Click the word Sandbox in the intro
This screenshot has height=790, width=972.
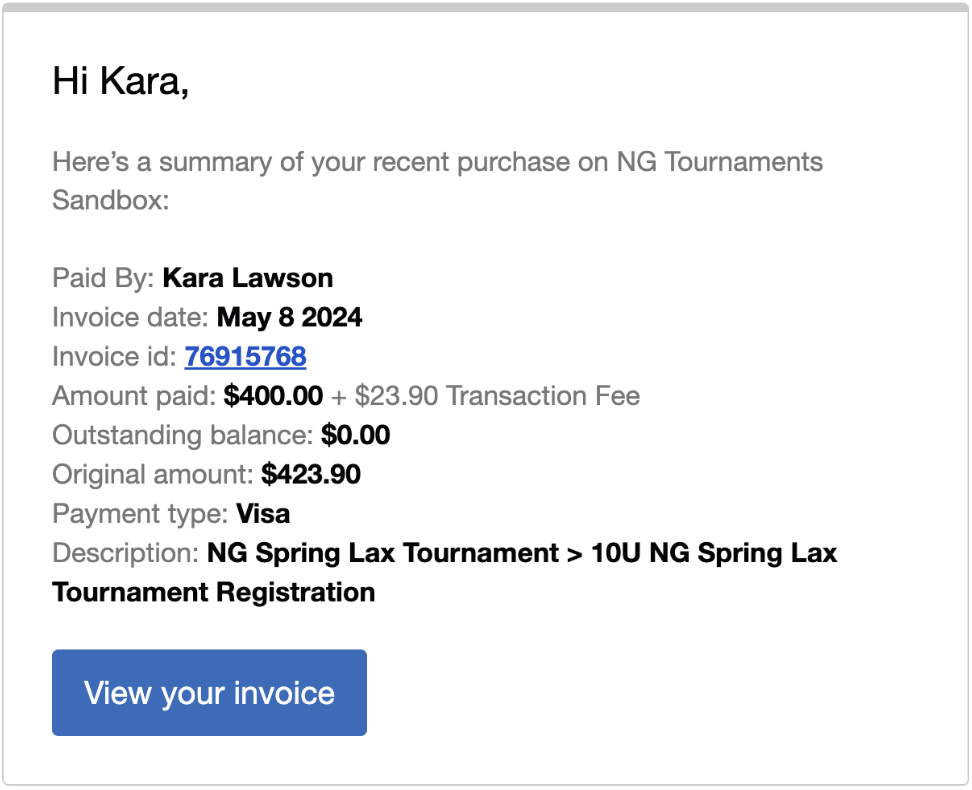[x=110, y=200]
